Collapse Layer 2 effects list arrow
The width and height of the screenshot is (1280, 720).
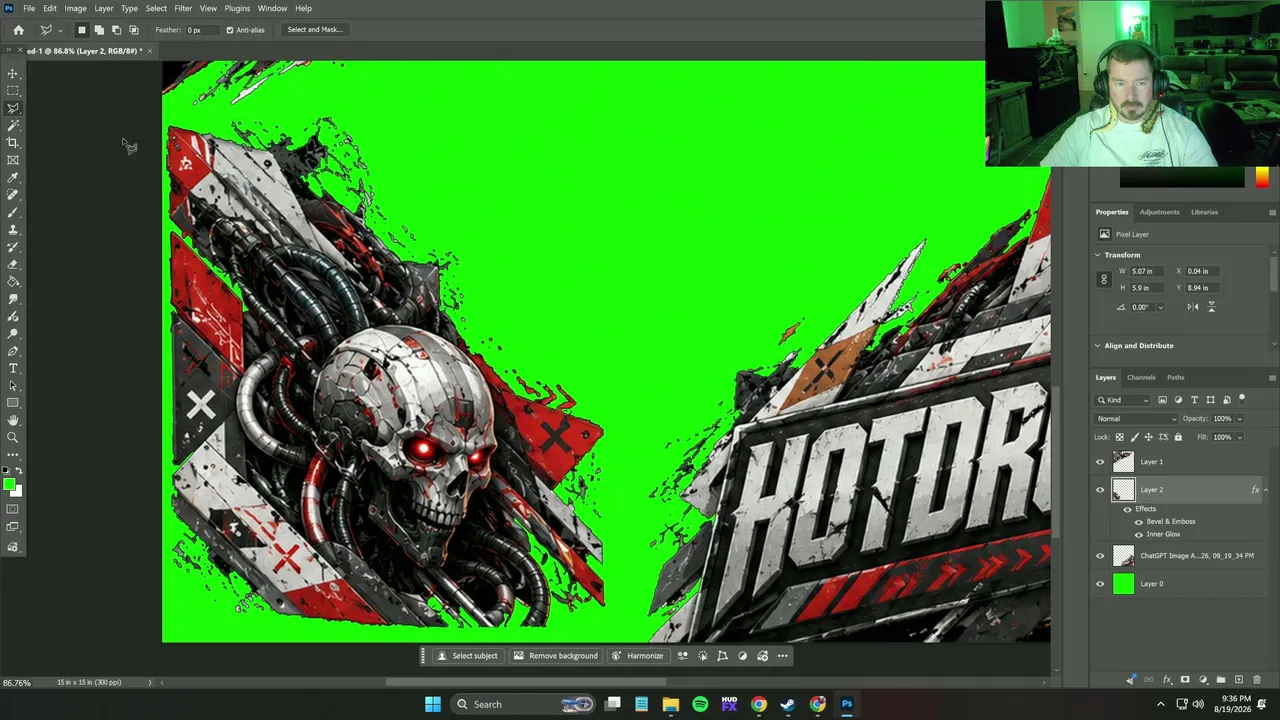pyautogui.click(x=1266, y=490)
